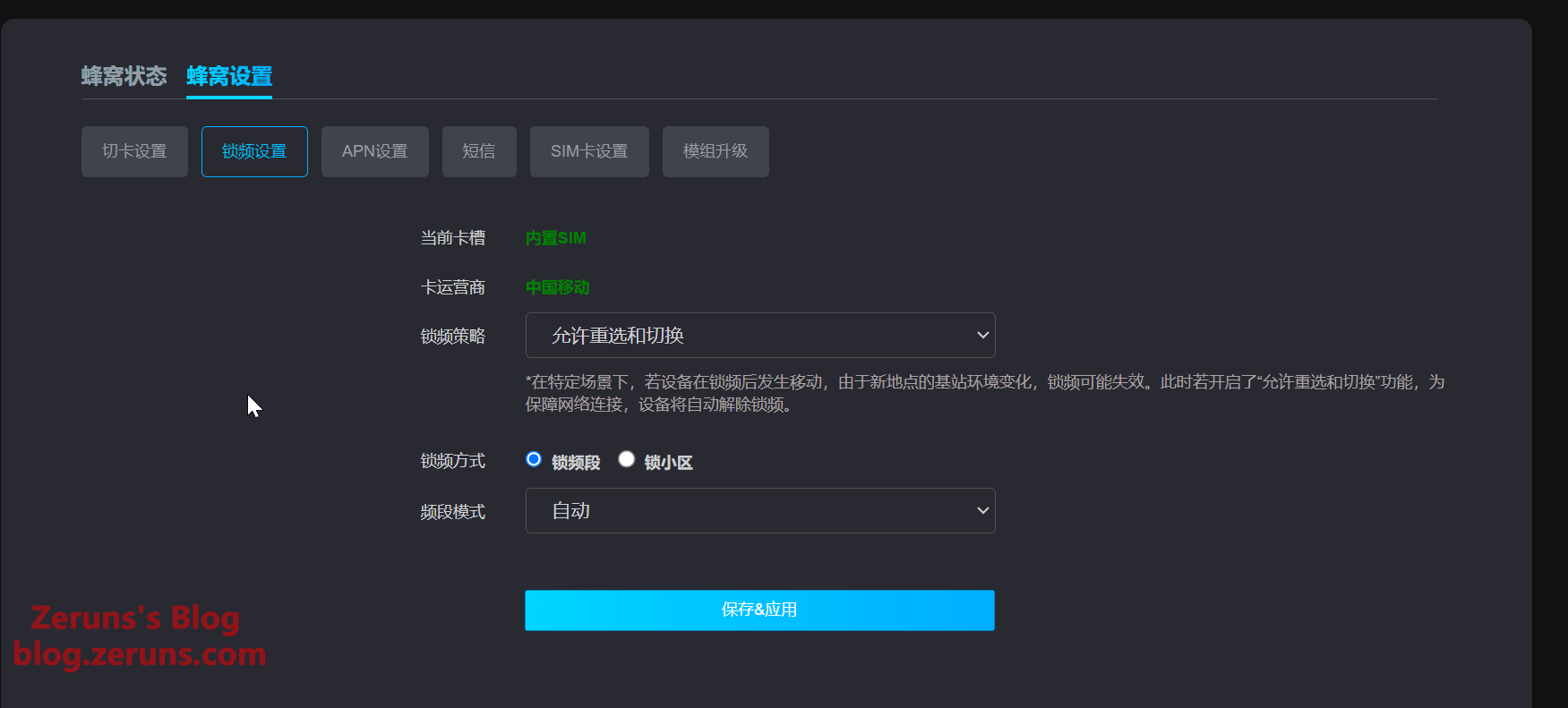Go to APN设置
This screenshot has height=708, width=1568.
click(374, 151)
